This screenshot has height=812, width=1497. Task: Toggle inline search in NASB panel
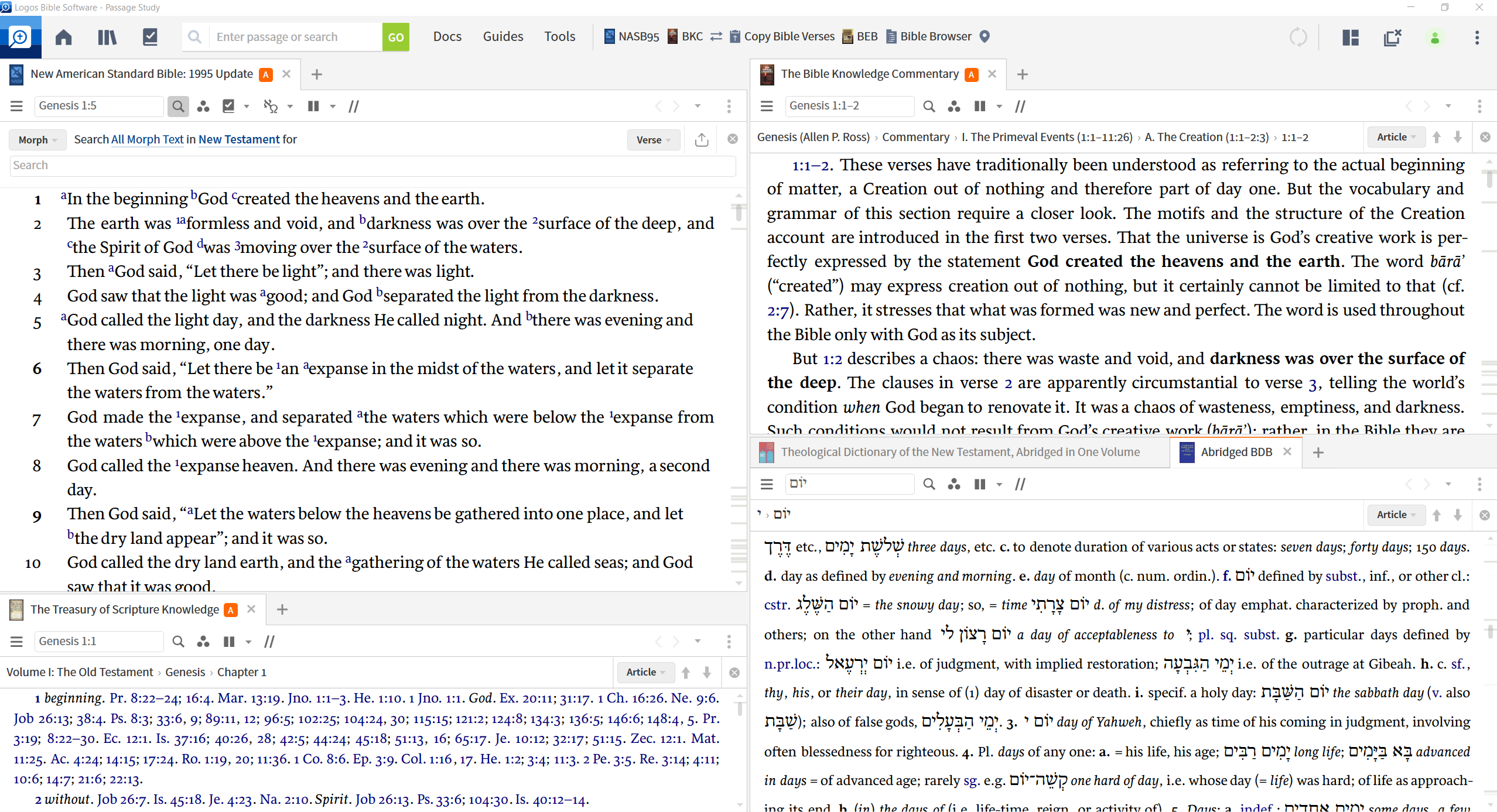178,106
